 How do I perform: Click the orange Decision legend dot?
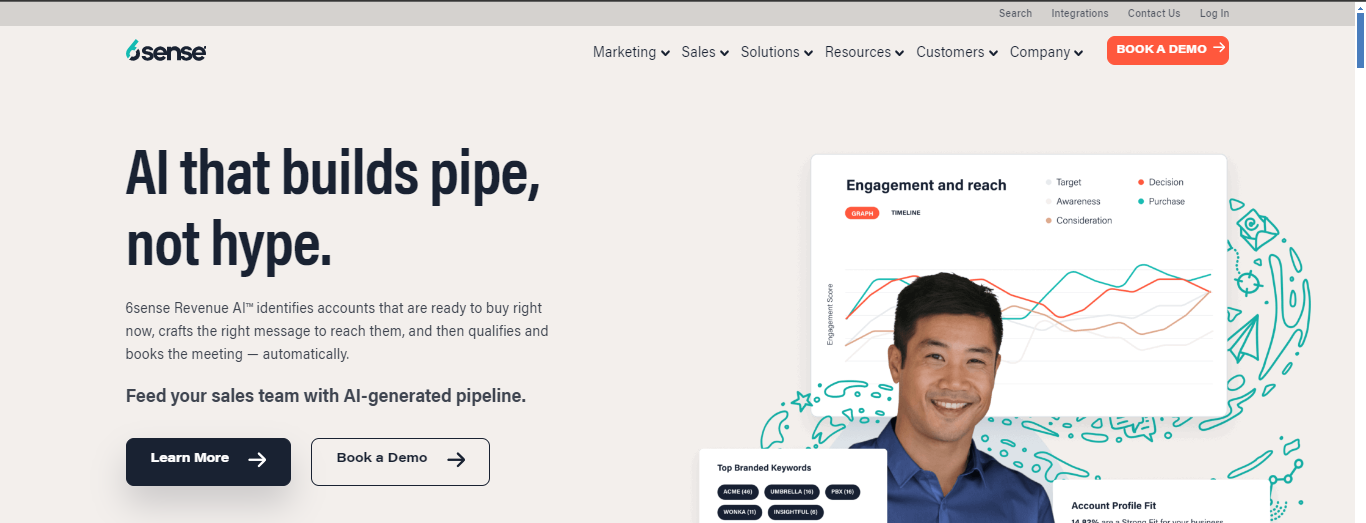coord(1141,182)
